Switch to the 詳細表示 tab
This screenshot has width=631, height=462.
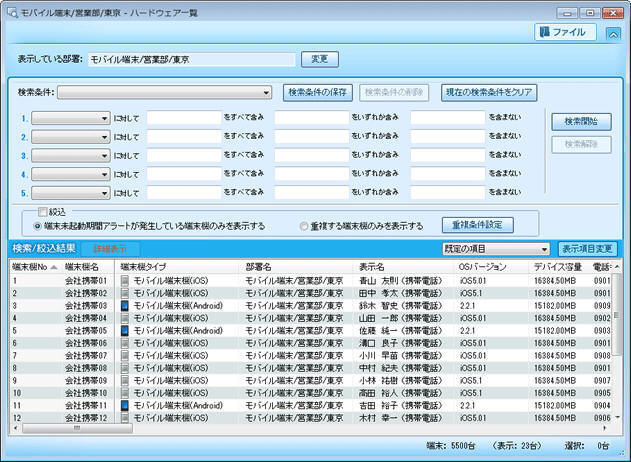(x=111, y=248)
